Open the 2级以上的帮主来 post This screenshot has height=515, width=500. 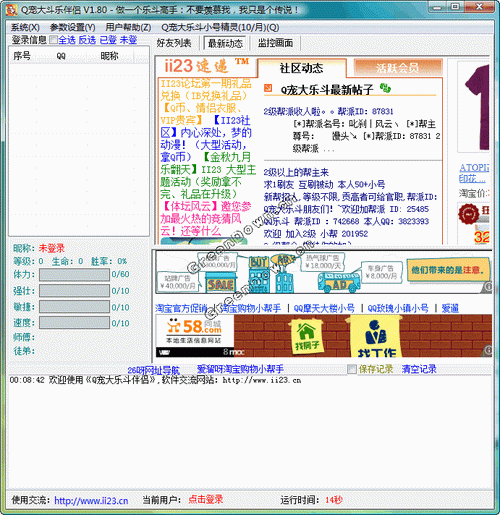point(296,172)
